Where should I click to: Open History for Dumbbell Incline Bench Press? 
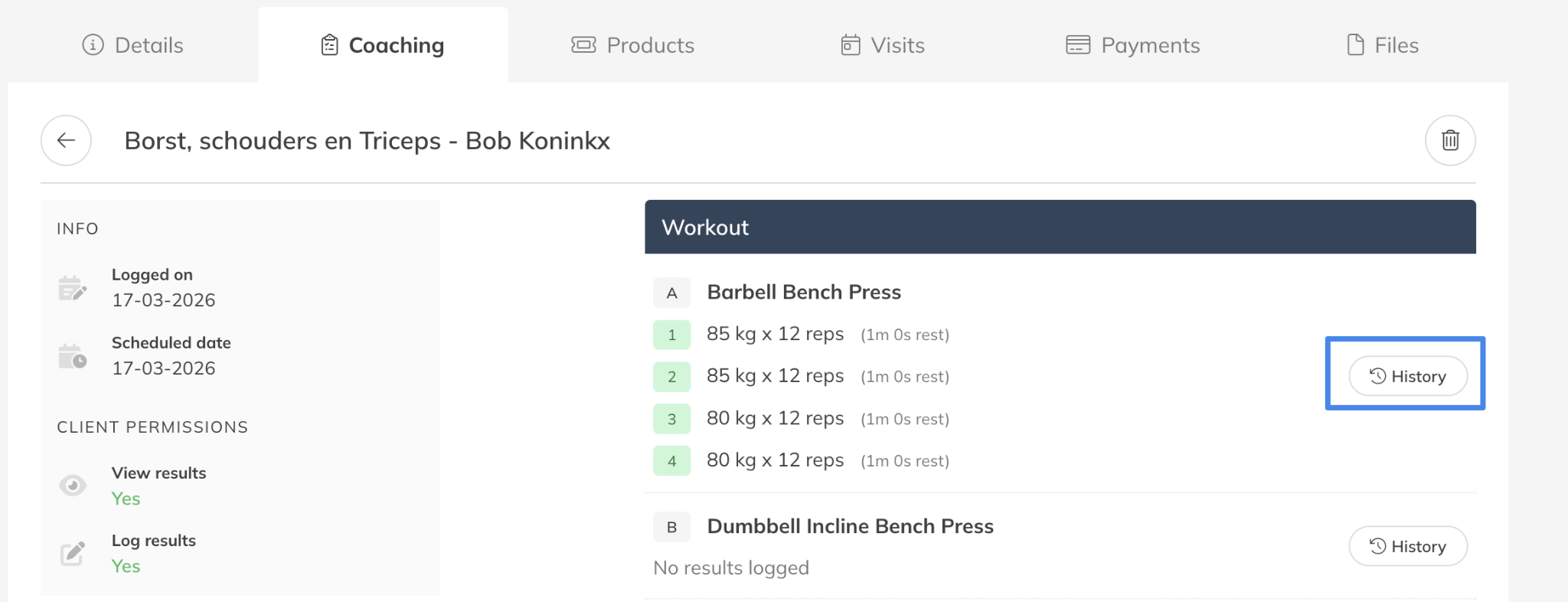pyautogui.click(x=1407, y=546)
